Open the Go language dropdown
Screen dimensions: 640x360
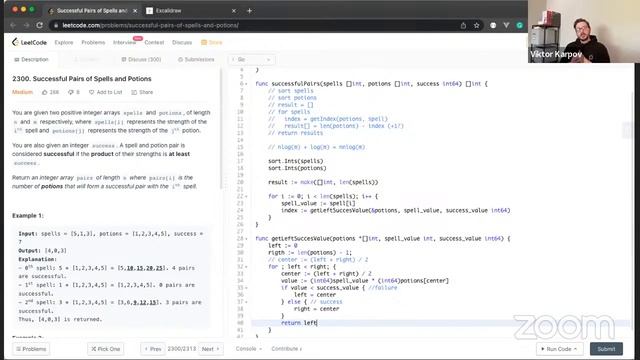click(251, 60)
